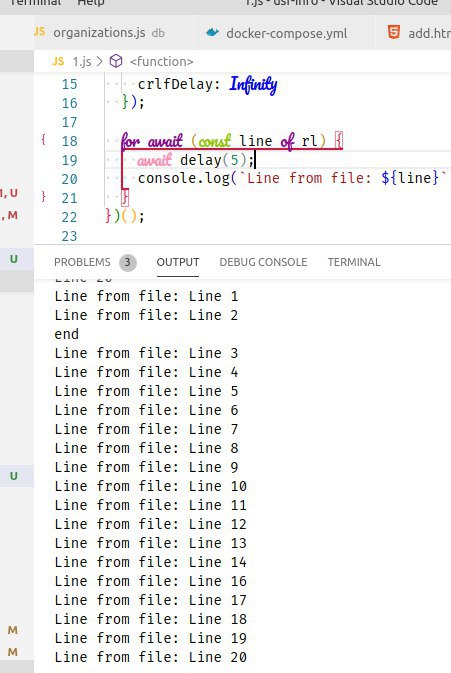Click line number 22 in the gutter
Viewport: 451px width, 673px height.
[70, 217]
